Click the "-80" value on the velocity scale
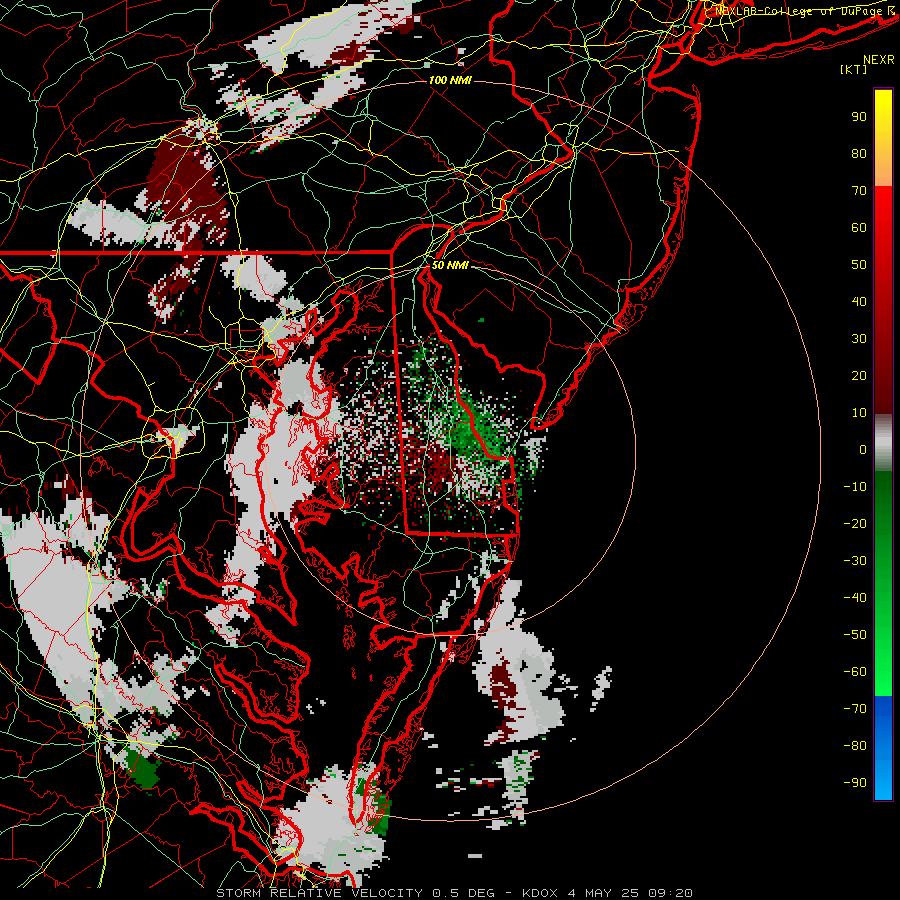Image resolution: width=900 pixels, height=900 pixels. 855,746
